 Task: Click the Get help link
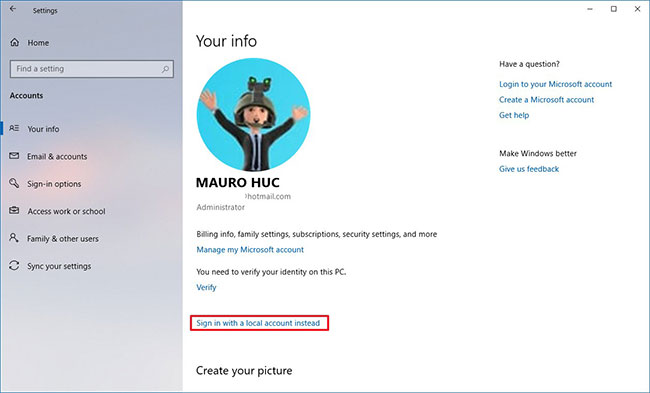(x=514, y=115)
